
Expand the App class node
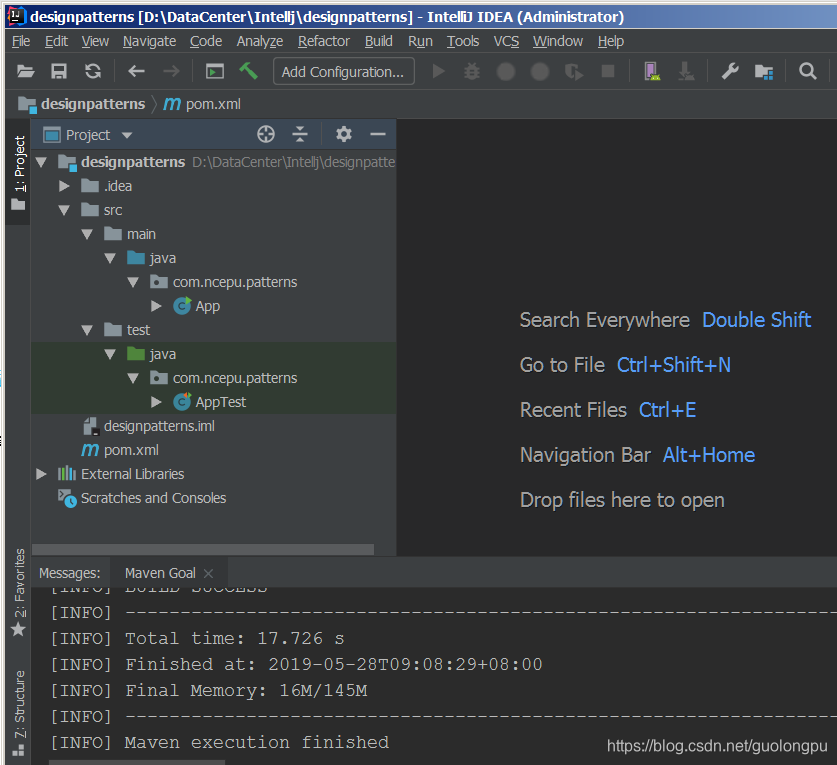coord(156,306)
